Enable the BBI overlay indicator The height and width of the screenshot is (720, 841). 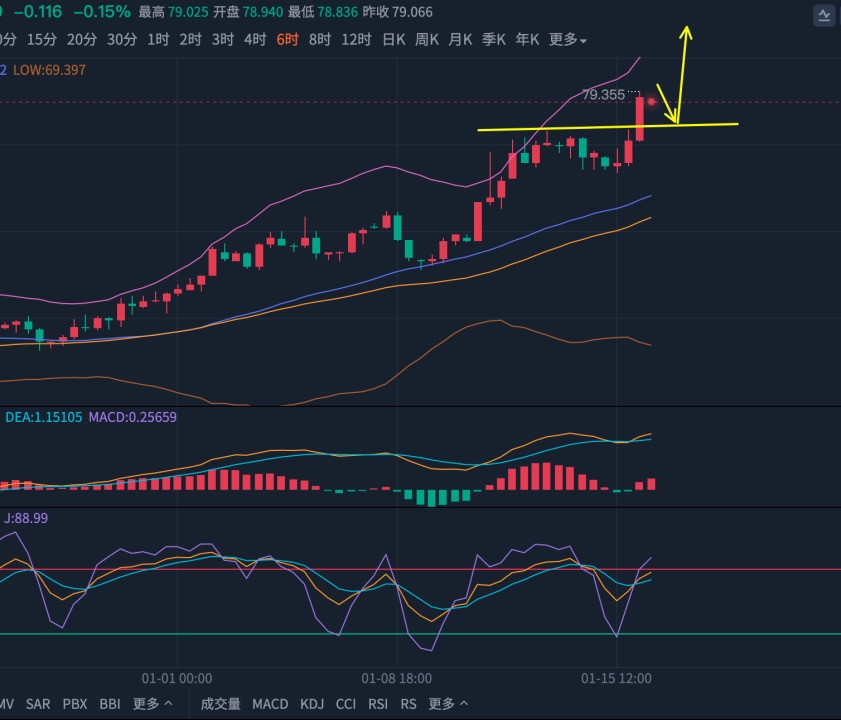(x=110, y=704)
